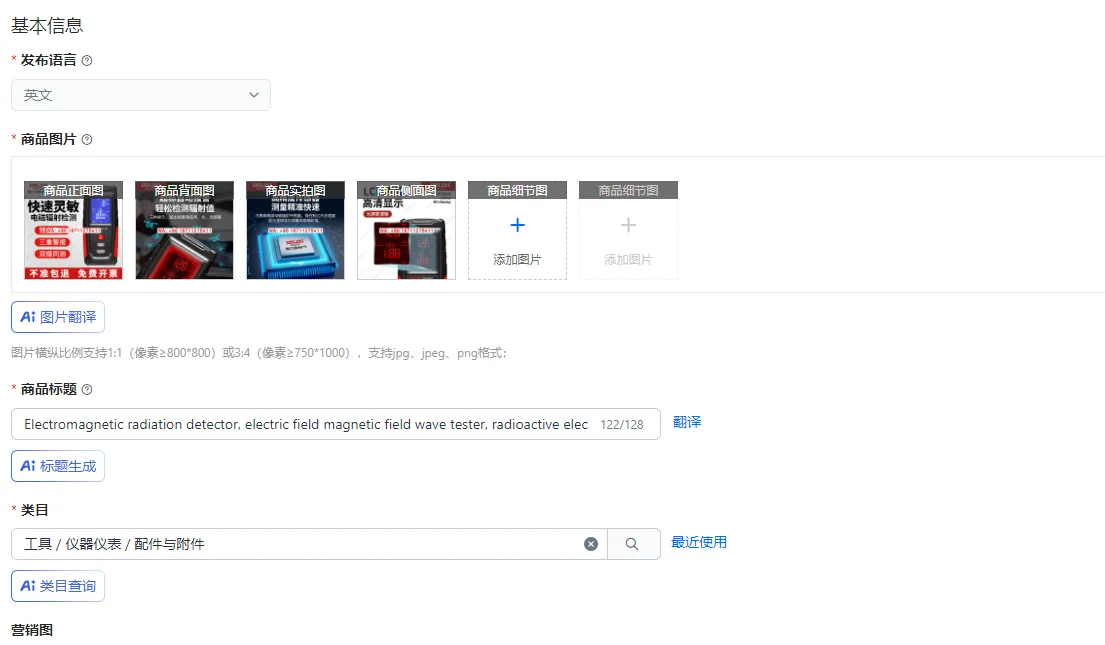Clear the 类目 category field
Image resolution: width=1105 pixels, height=645 pixels.
tap(591, 544)
